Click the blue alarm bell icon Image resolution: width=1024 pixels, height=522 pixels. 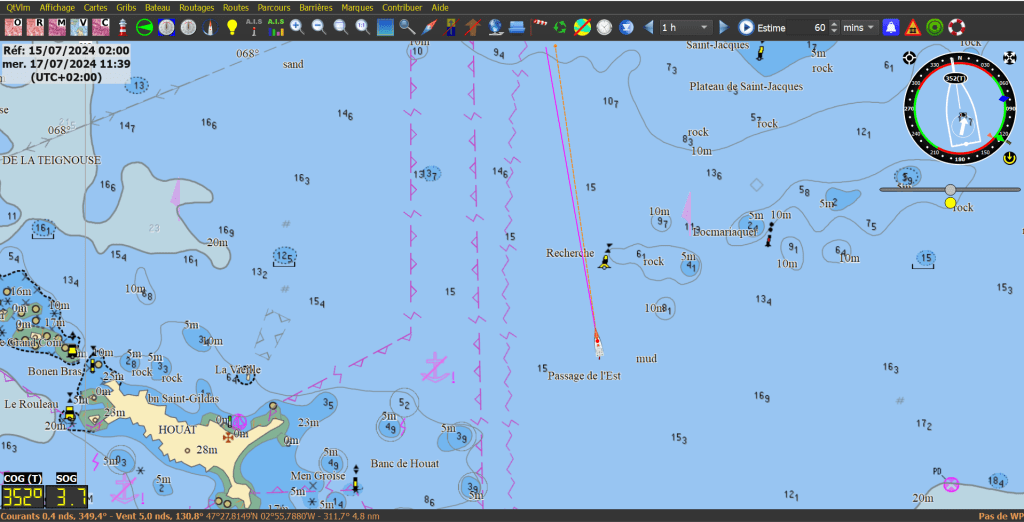(x=891, y=27)
